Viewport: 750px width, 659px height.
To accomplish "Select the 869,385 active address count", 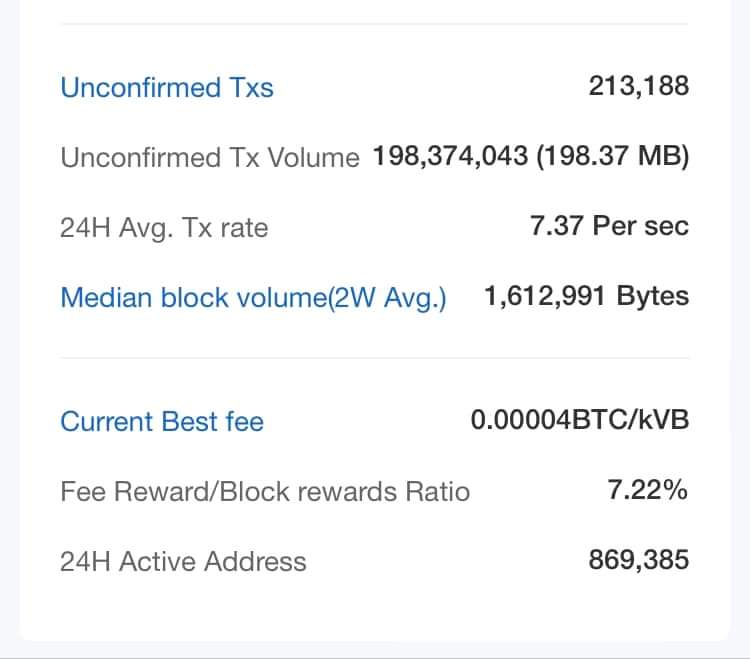I will point(639,560).
